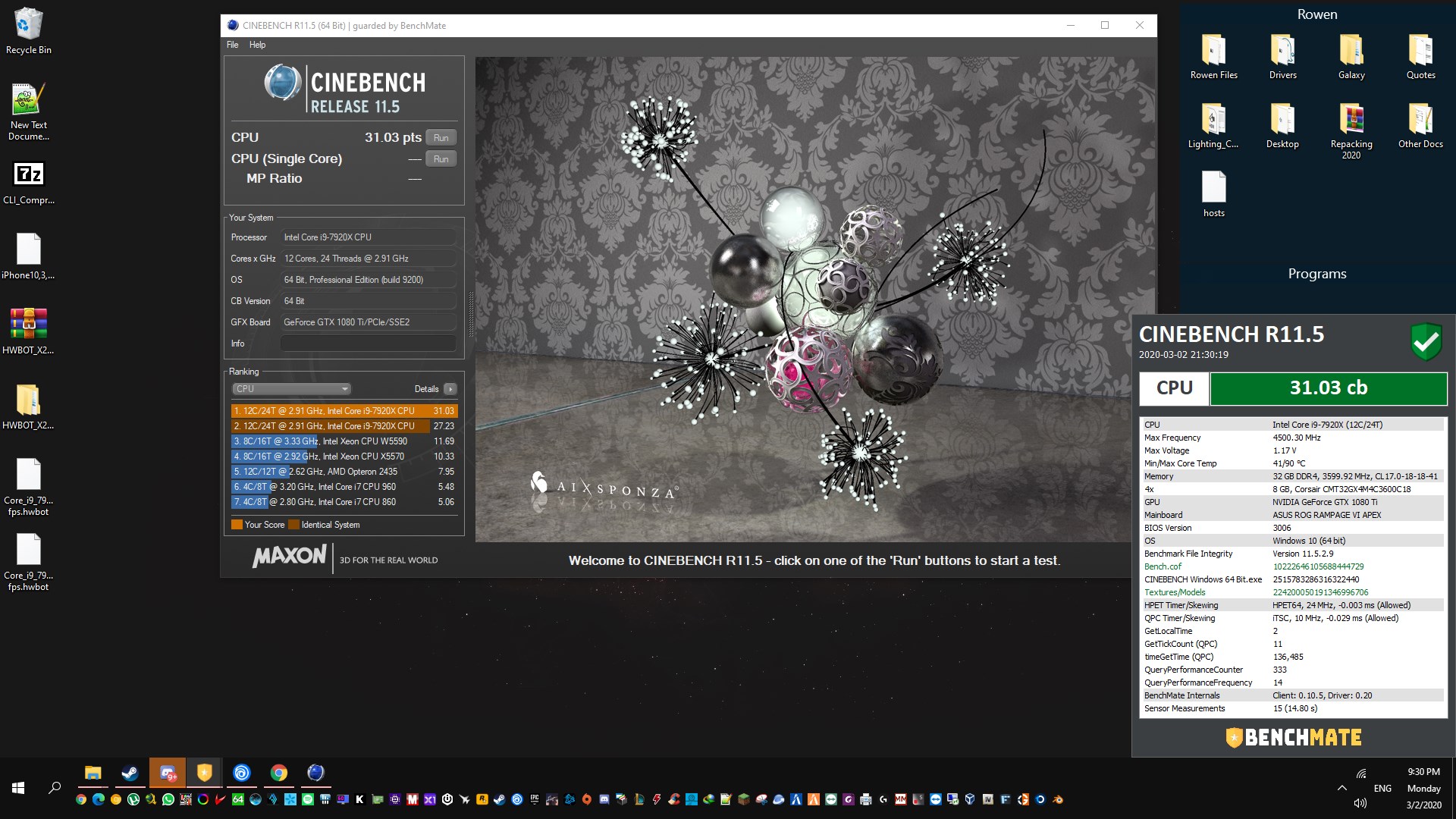1456x819 pixels.
Task: Click the Info input field
Action: [x=369, y=344]
